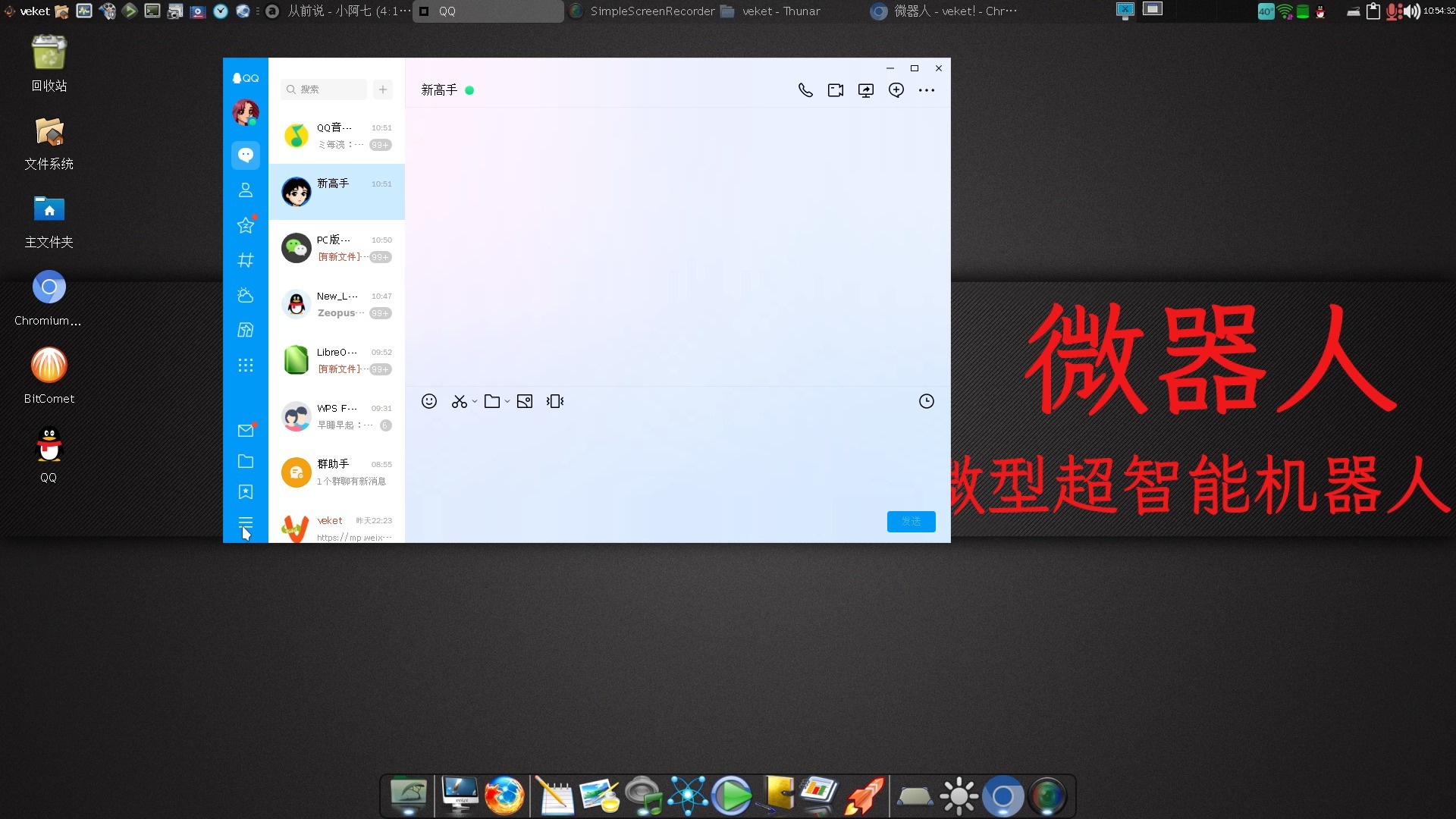
Task: Start screen sharing in the chat header
Action: coord(866,90)
